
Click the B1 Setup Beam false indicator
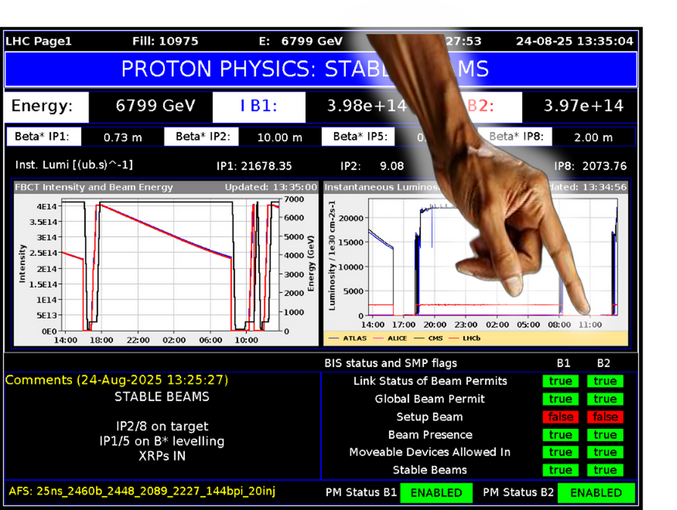tap(560, 417)
